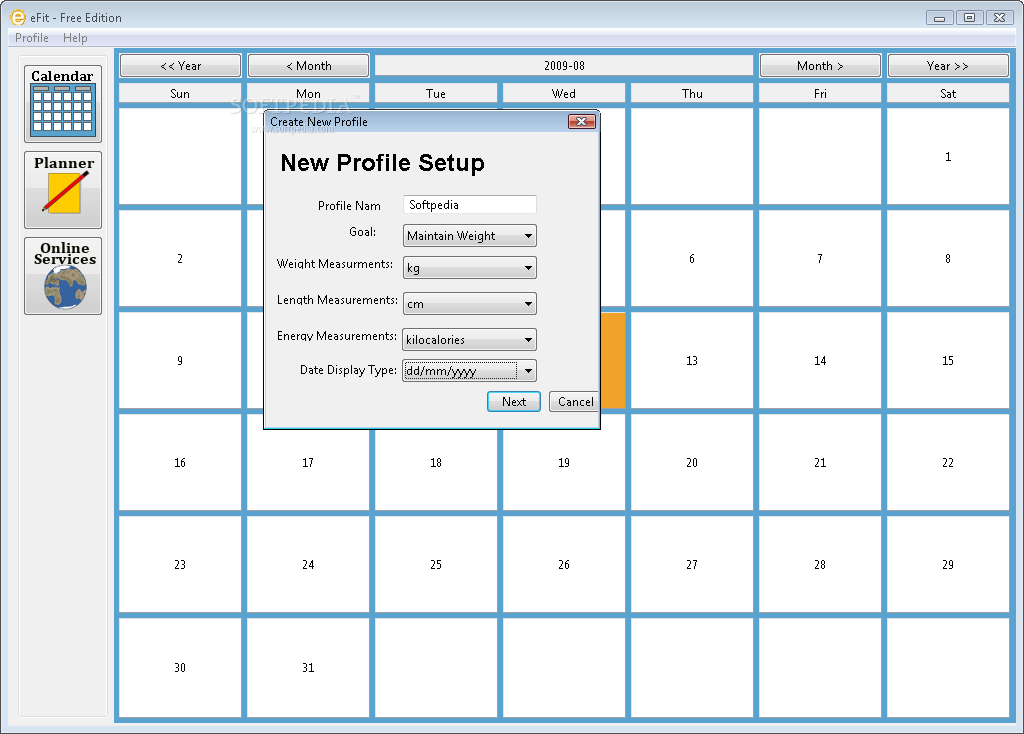Image resolution: width=1024 pixels, height=734 pixels.
Task: Open the Planner pencil icon
Action: tap(63, 190)
